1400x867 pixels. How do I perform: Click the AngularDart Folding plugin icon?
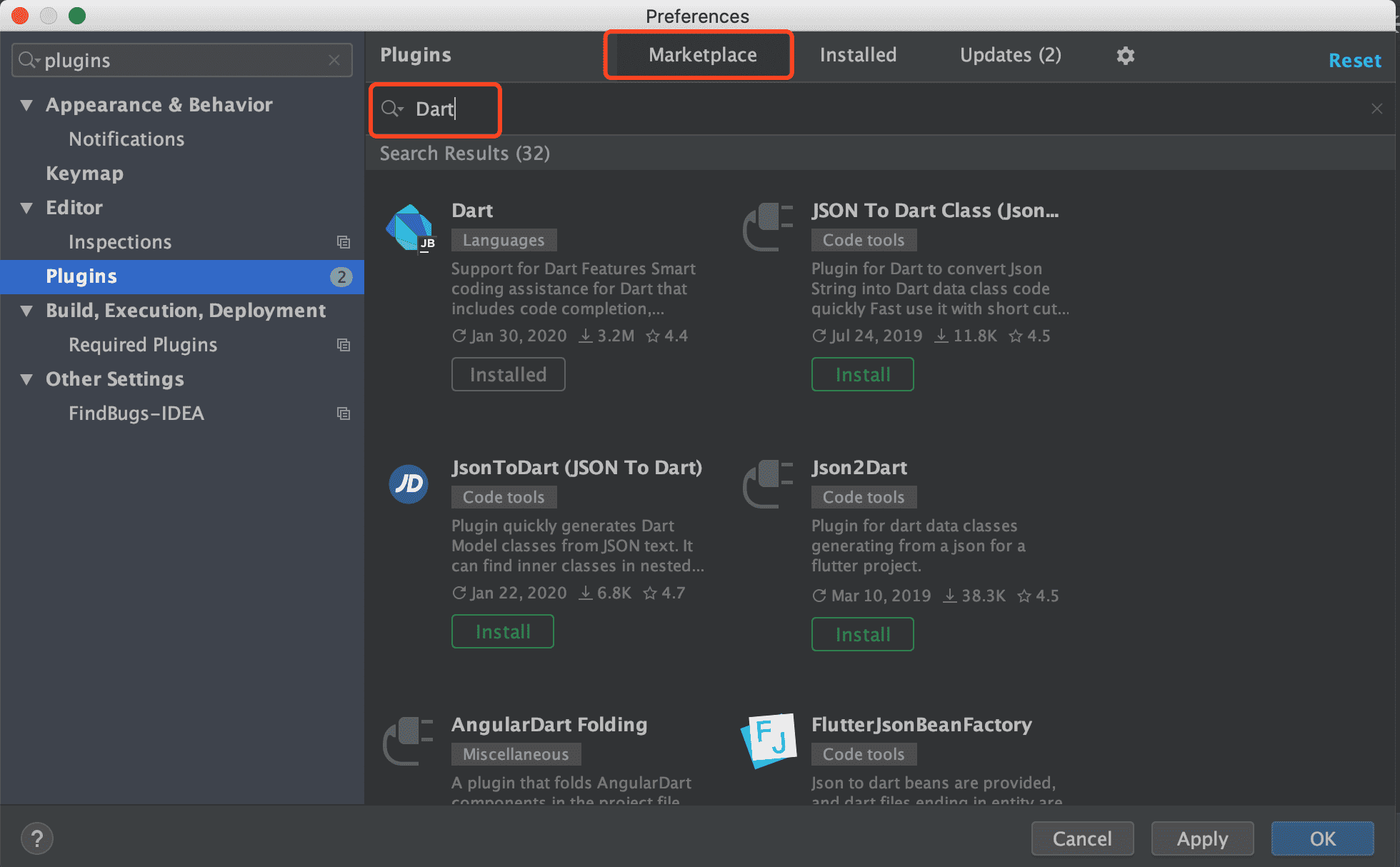(409, 741)
